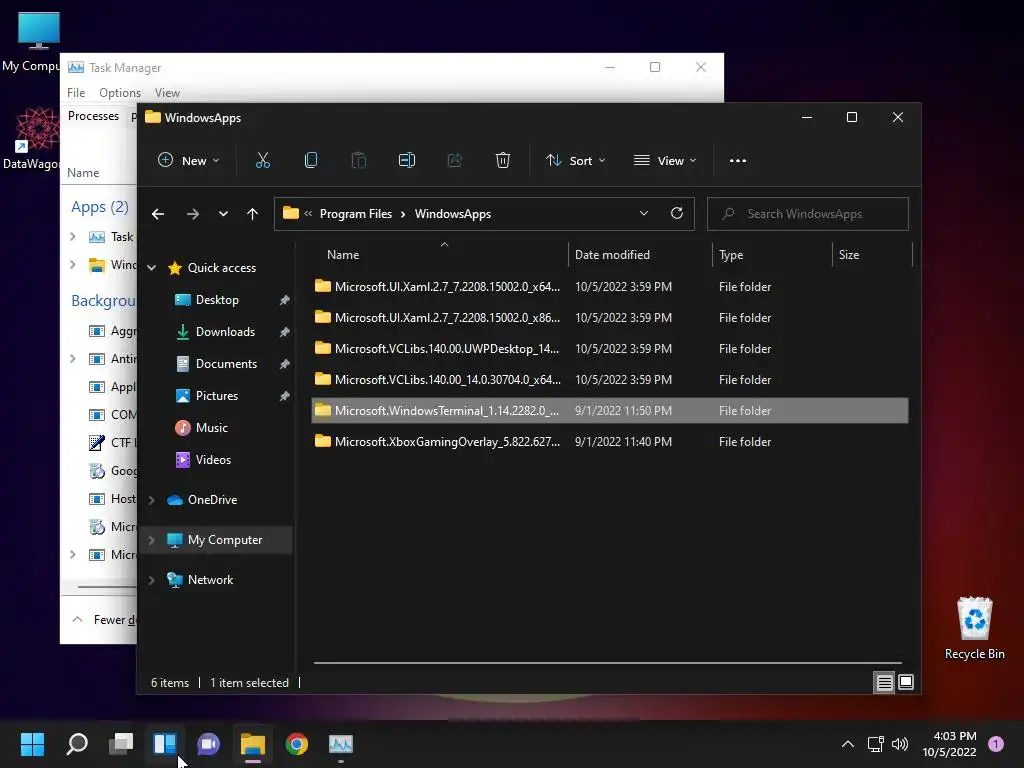Click the Copy icon in Explorer toolbar
Viewport: 1024px width, 768px height.
pyautogui.click(x=311, y=161)
